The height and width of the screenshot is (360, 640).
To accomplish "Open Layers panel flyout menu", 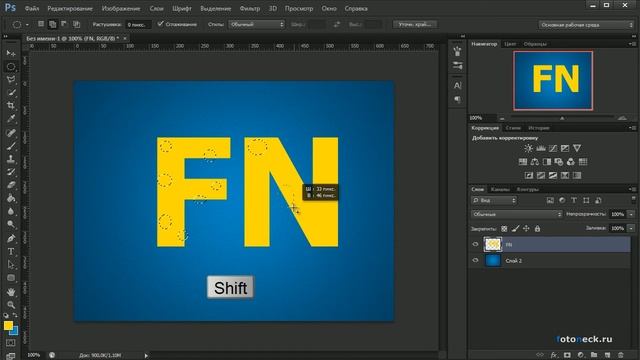I will (x=632, y=189).
